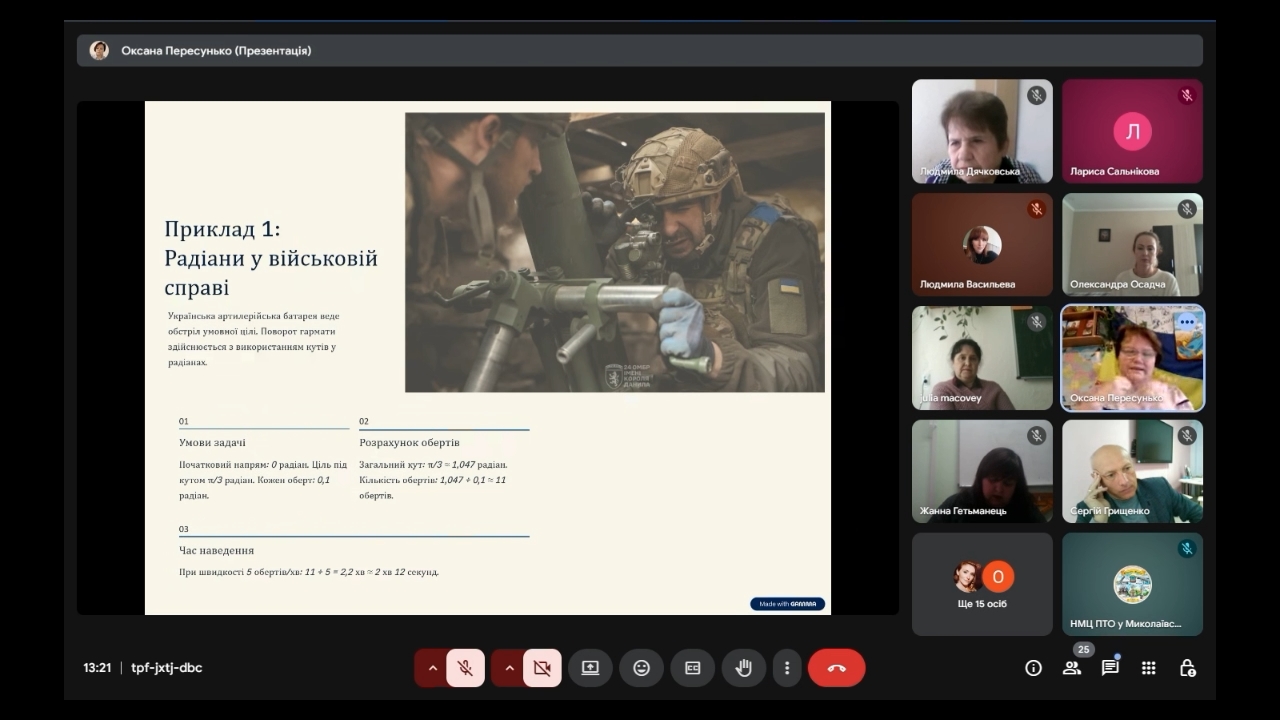The width and height of the screenshot is (1280, 720).
Task: Open meeting details info icon
Action: click(x=1033, y=668)
